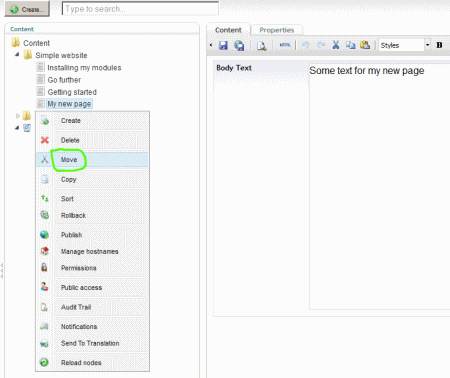This screenshot has height=378, width=450.
Task: Collapse the Simple website node
Action: click(17, 54)
